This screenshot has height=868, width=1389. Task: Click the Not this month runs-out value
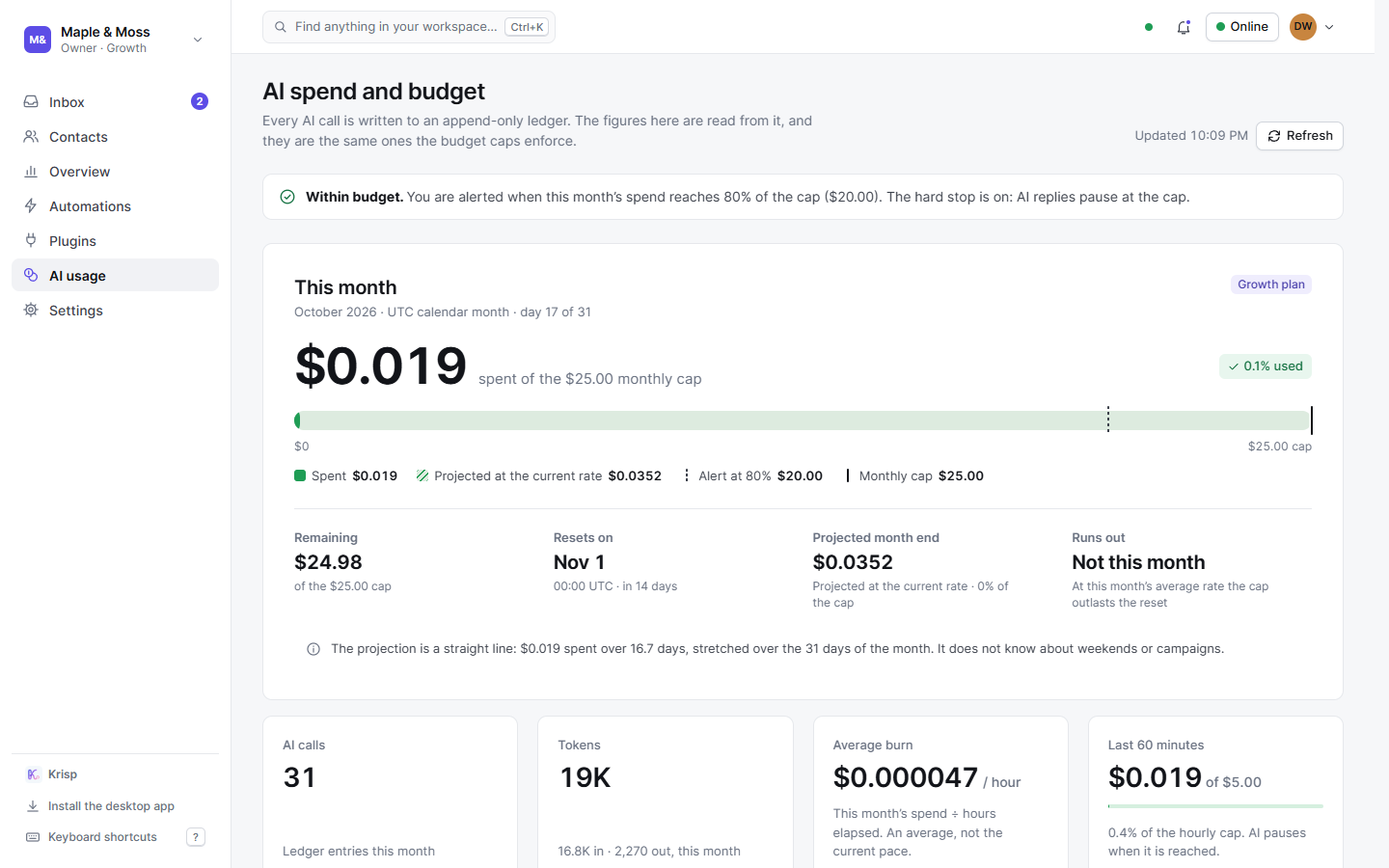coord(1138,562)
